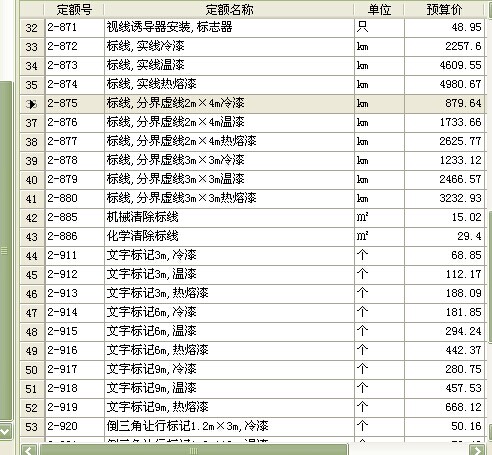Click the horizontal scrollbar left arrow
Screen dimensions: 492x455
(29, 450)
